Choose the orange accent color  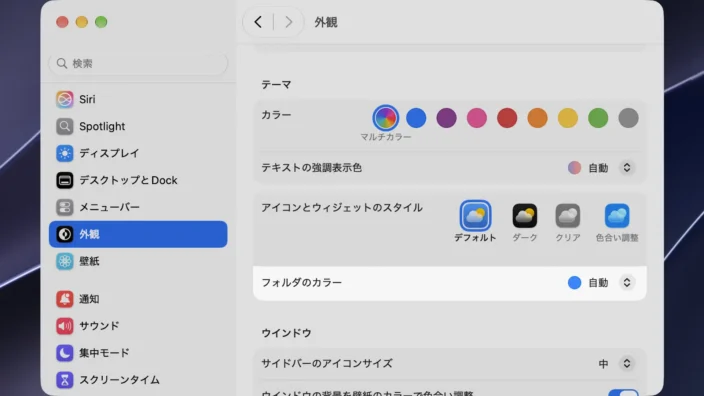tap(537, 118)
